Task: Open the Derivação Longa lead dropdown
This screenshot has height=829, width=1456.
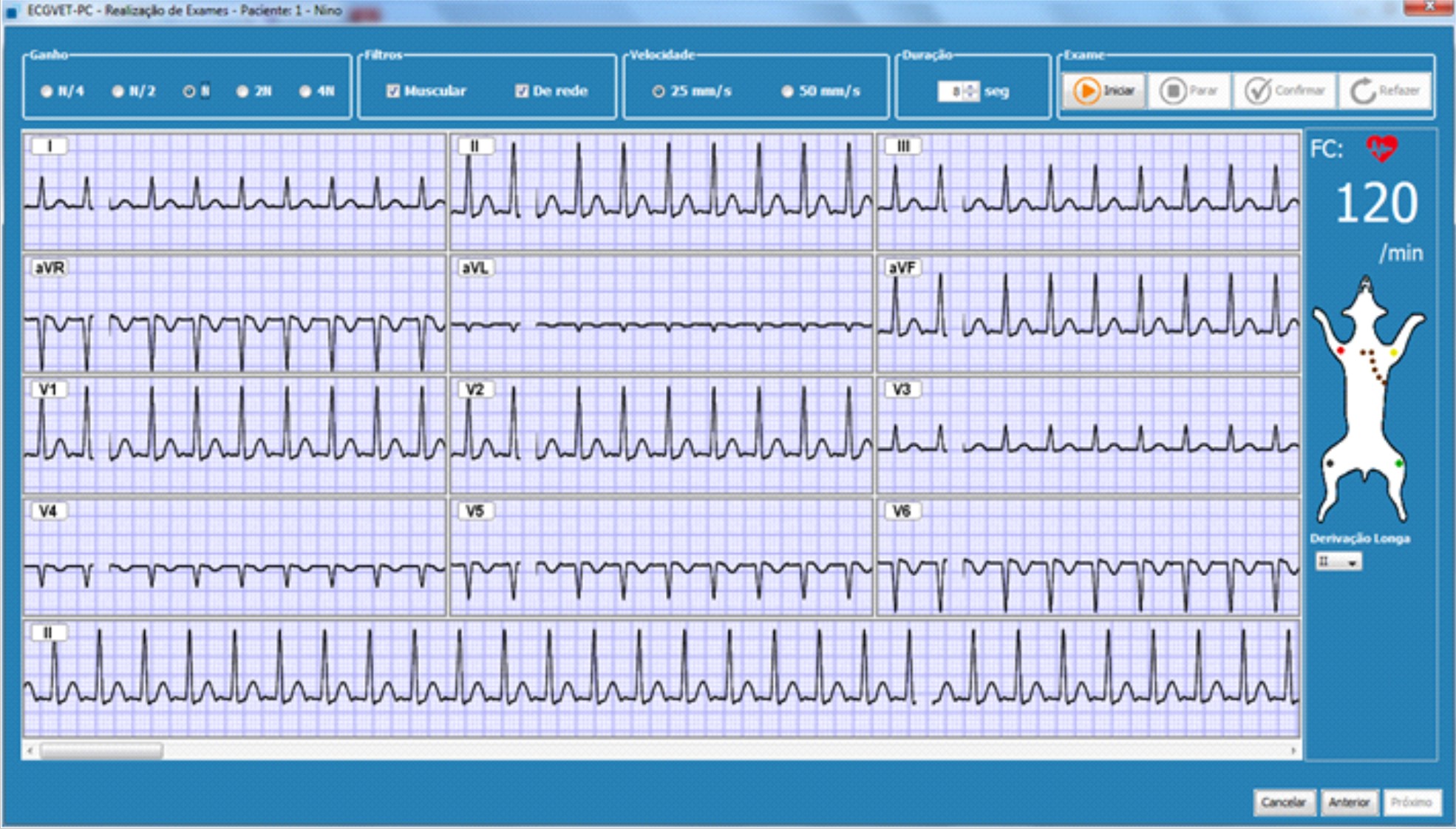Action: click(1338, 562)
